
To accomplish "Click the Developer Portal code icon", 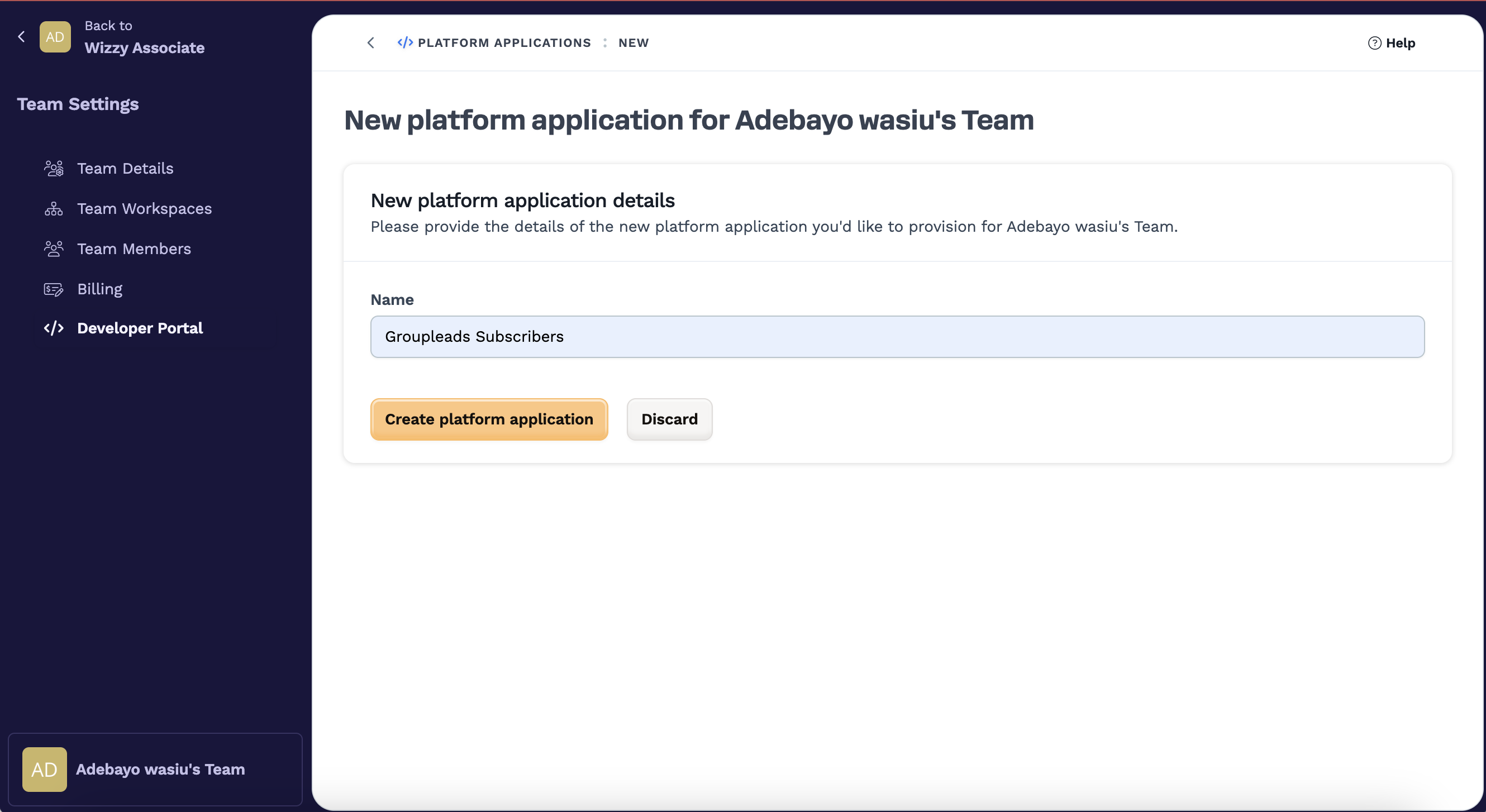I will pyautogui.click(x=54, y=328).
